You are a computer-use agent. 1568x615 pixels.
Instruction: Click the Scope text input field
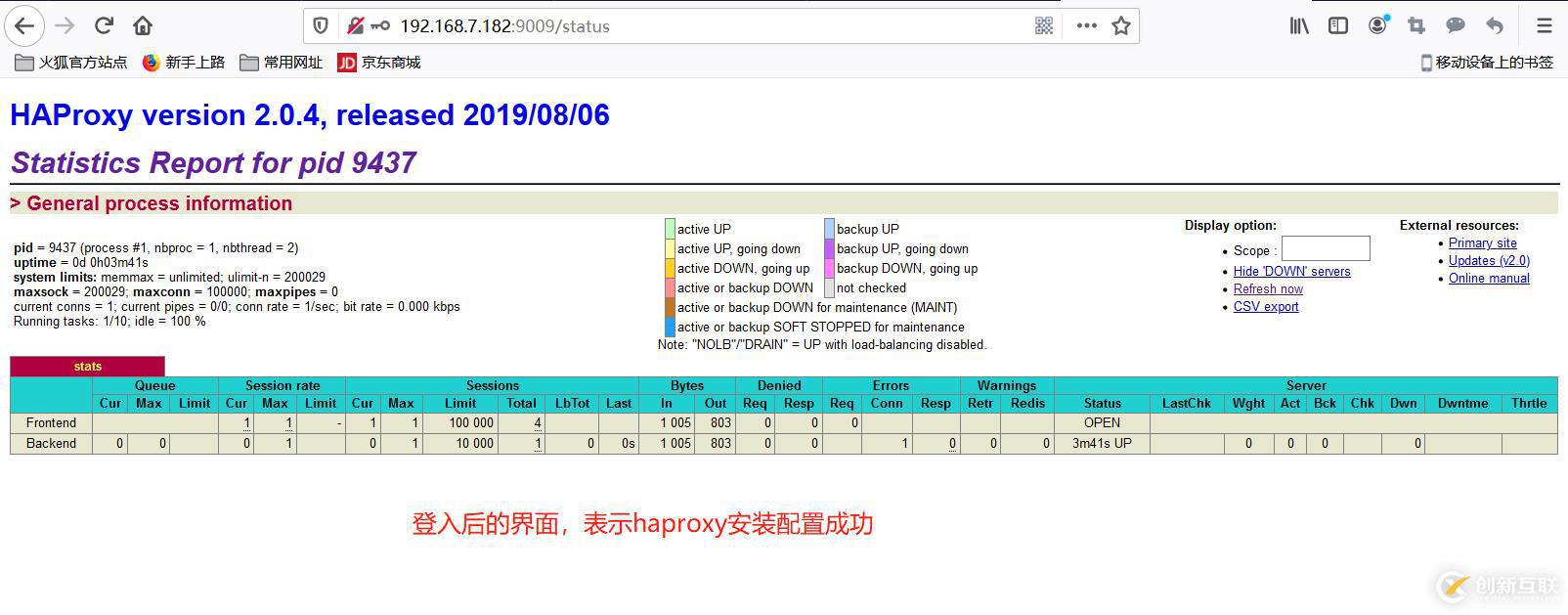click(1325, 249)
